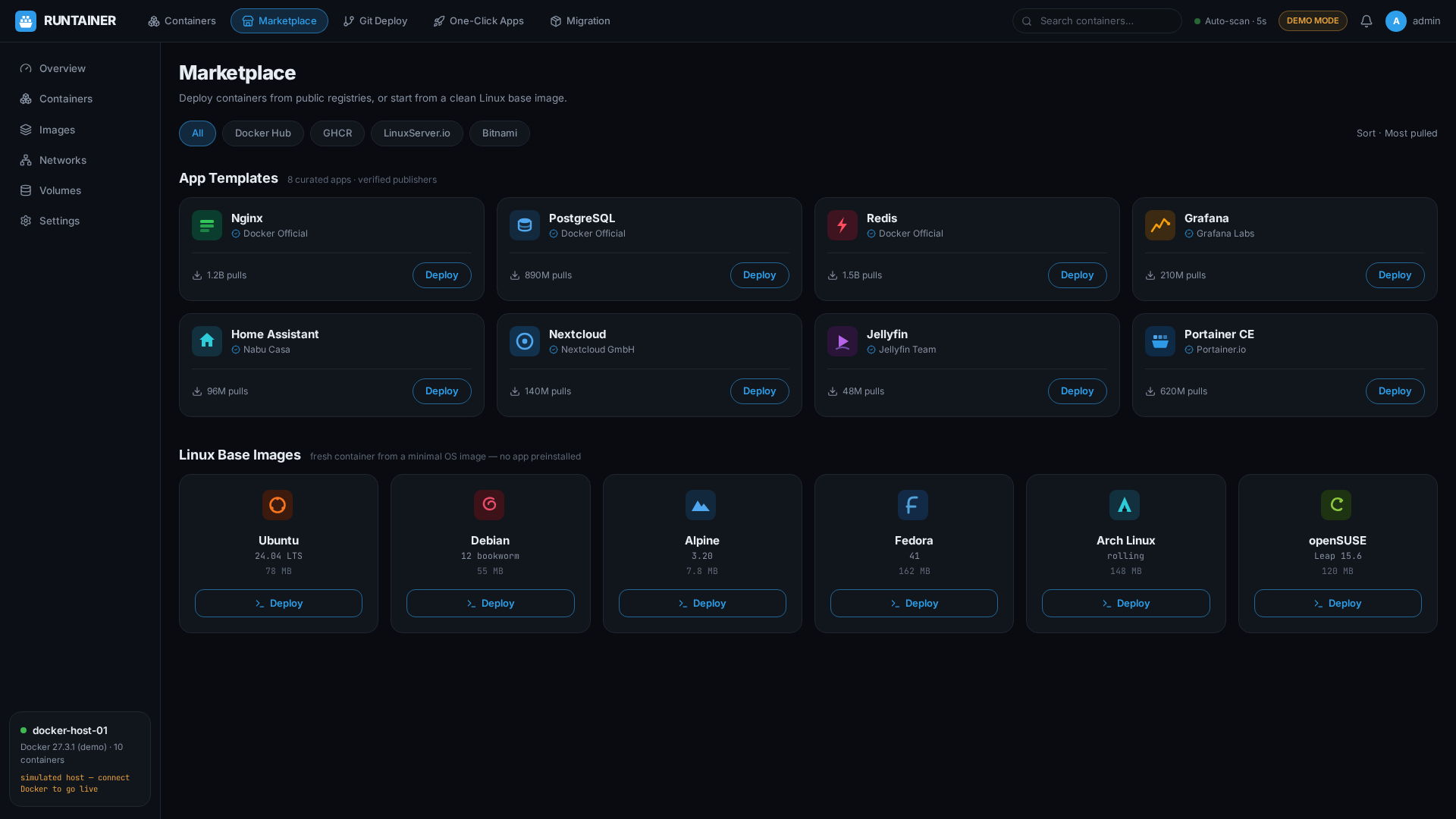
Task: Click the Volumes database icon in sidebar
Action: 26,190
